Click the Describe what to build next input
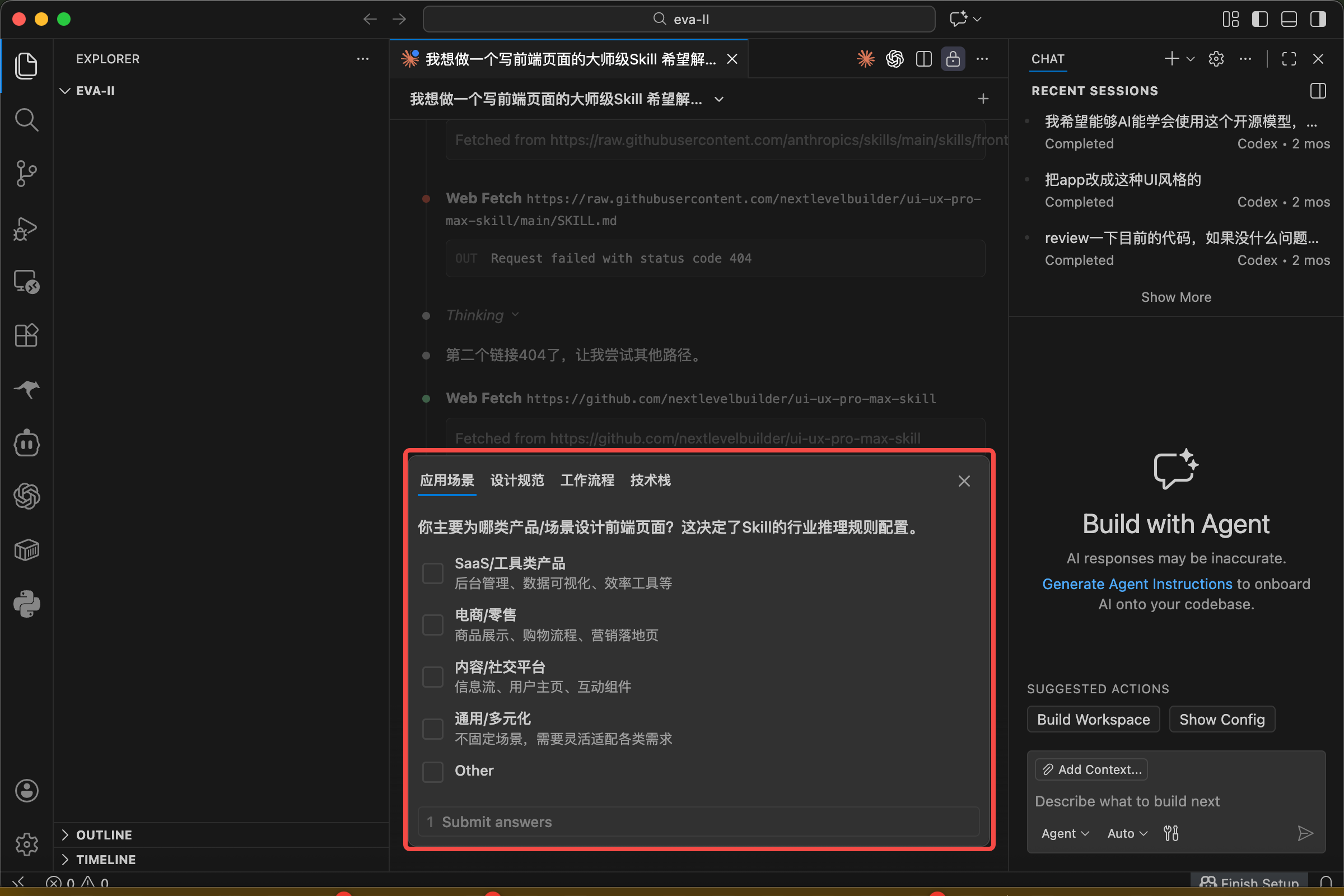The image size is (1344, 896). (x=1176, y=801)
